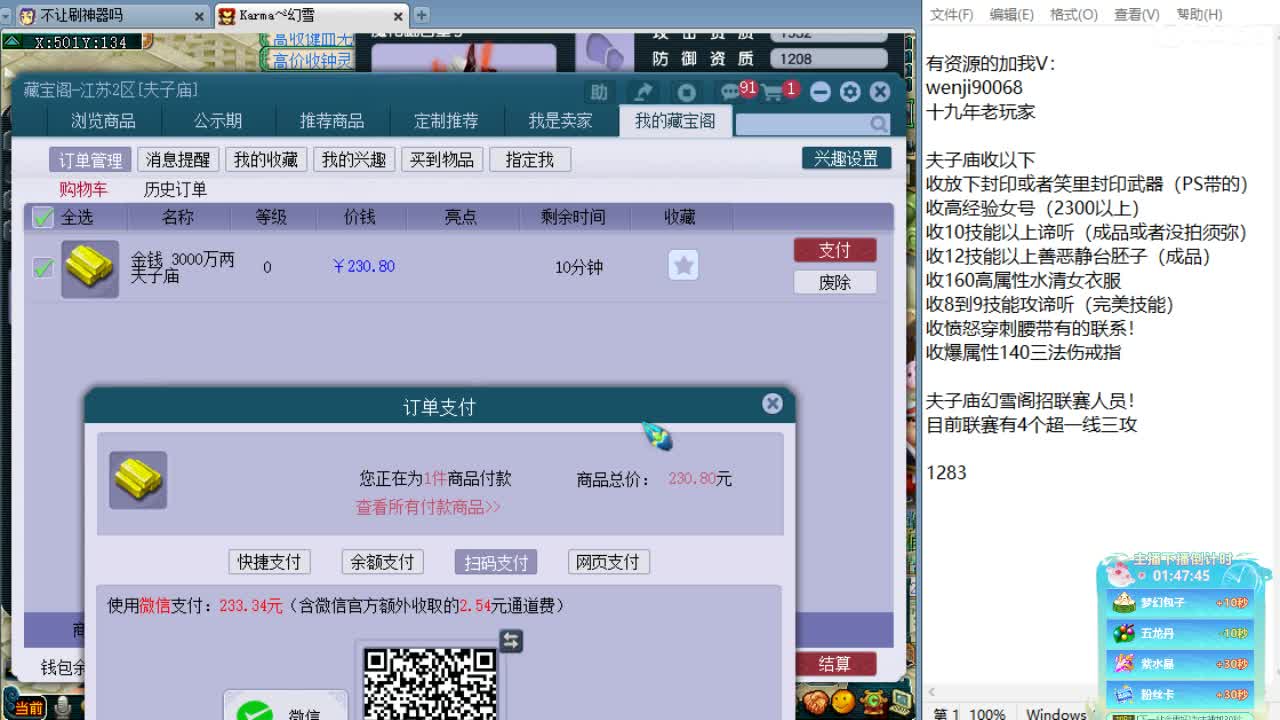This screenshot has height=720, width=1280.
Task: Click ¥230.80 price in cart row
Action: [x=364, y=266]
